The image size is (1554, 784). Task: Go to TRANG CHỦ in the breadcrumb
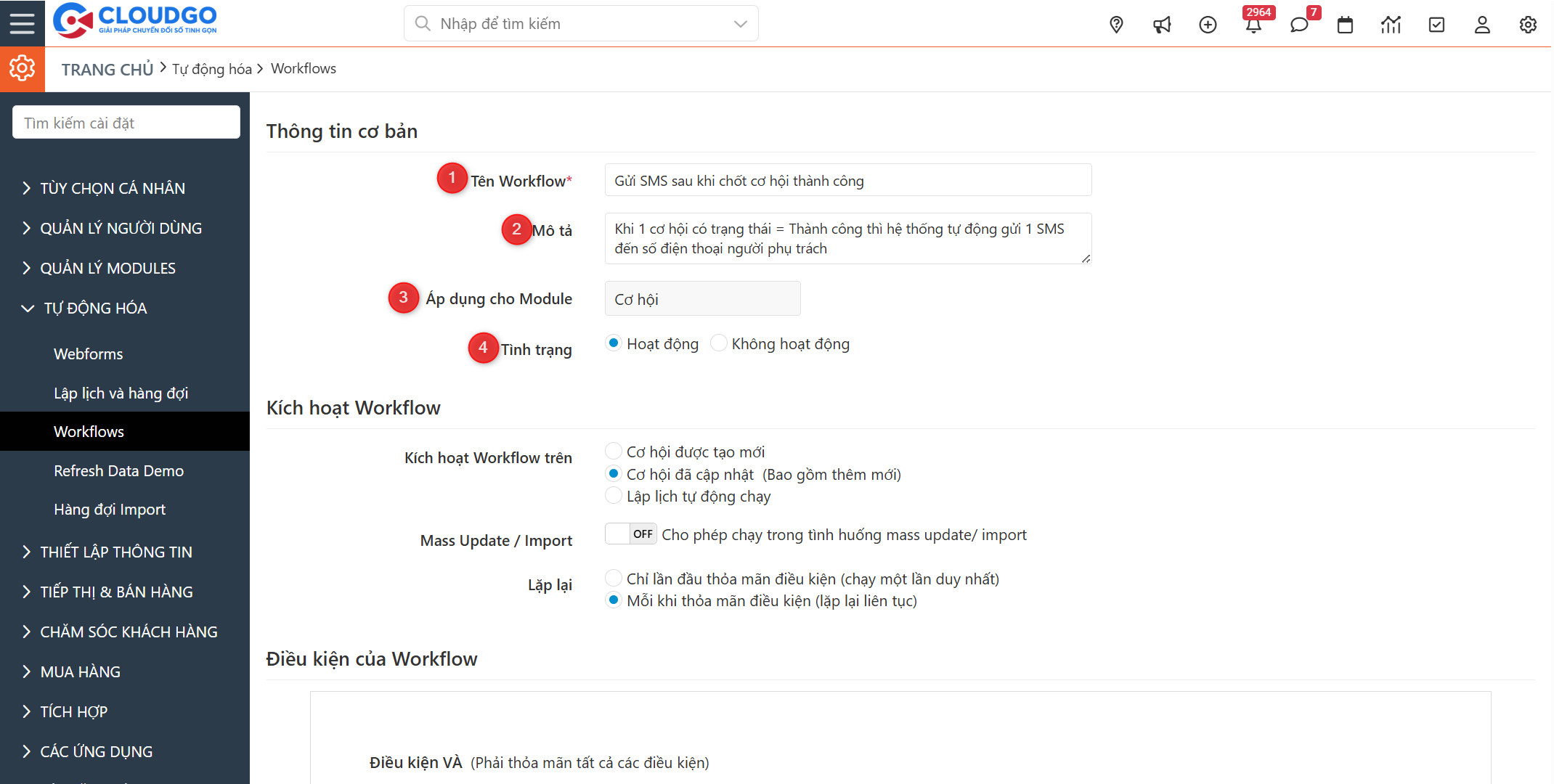pos(107,68)
